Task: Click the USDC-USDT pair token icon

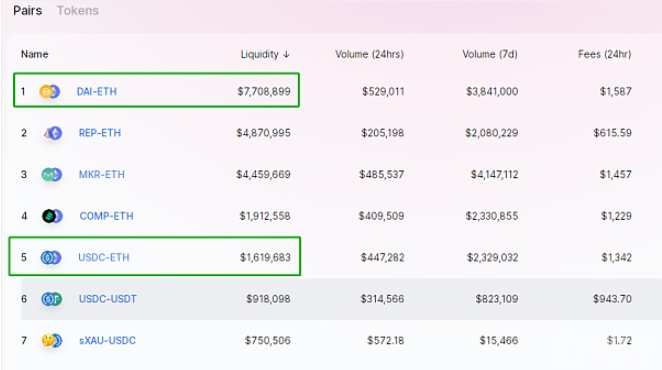Action: 52,299
